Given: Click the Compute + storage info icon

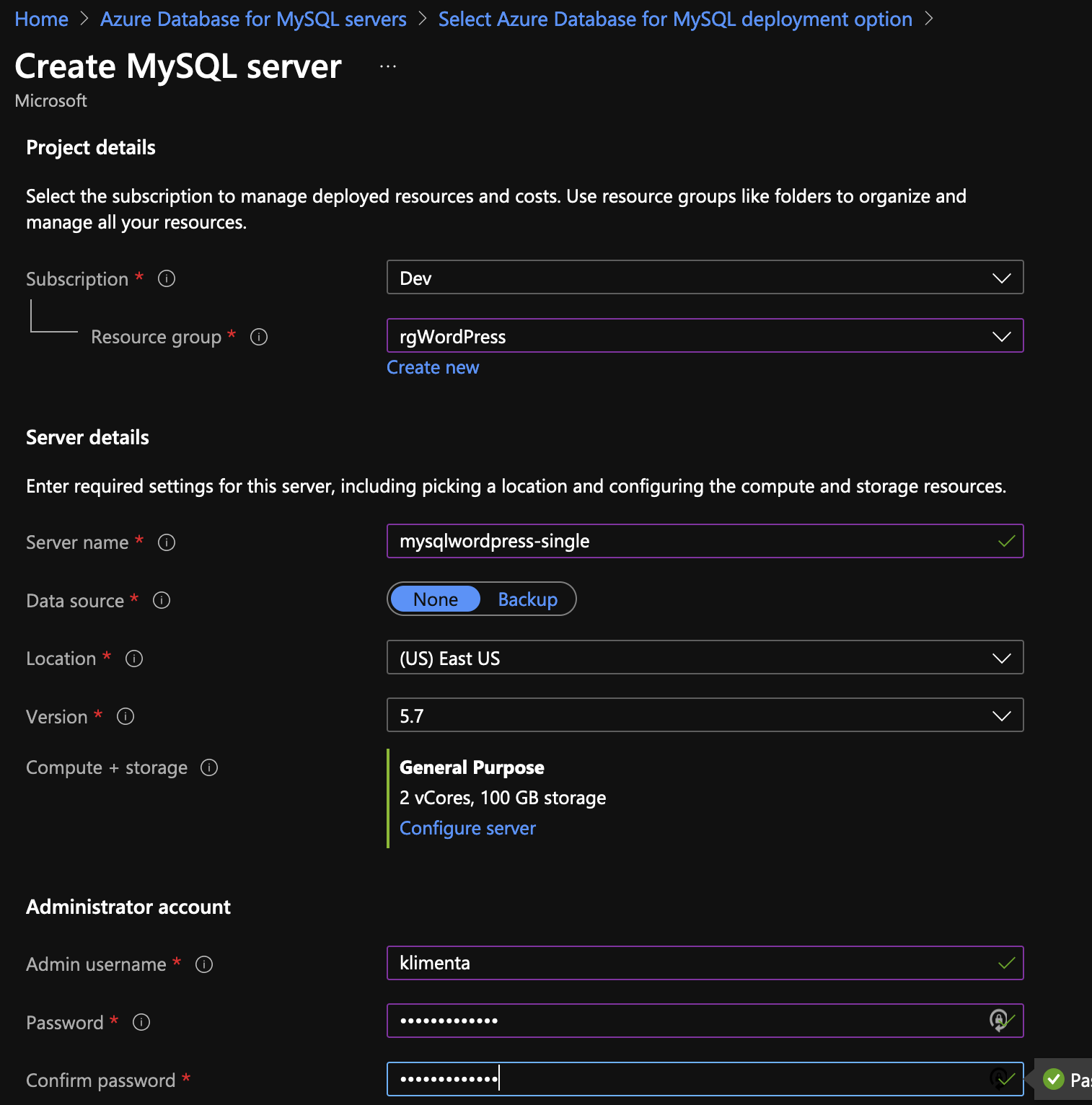Looking at the screenshot, I should click(209, 767).
